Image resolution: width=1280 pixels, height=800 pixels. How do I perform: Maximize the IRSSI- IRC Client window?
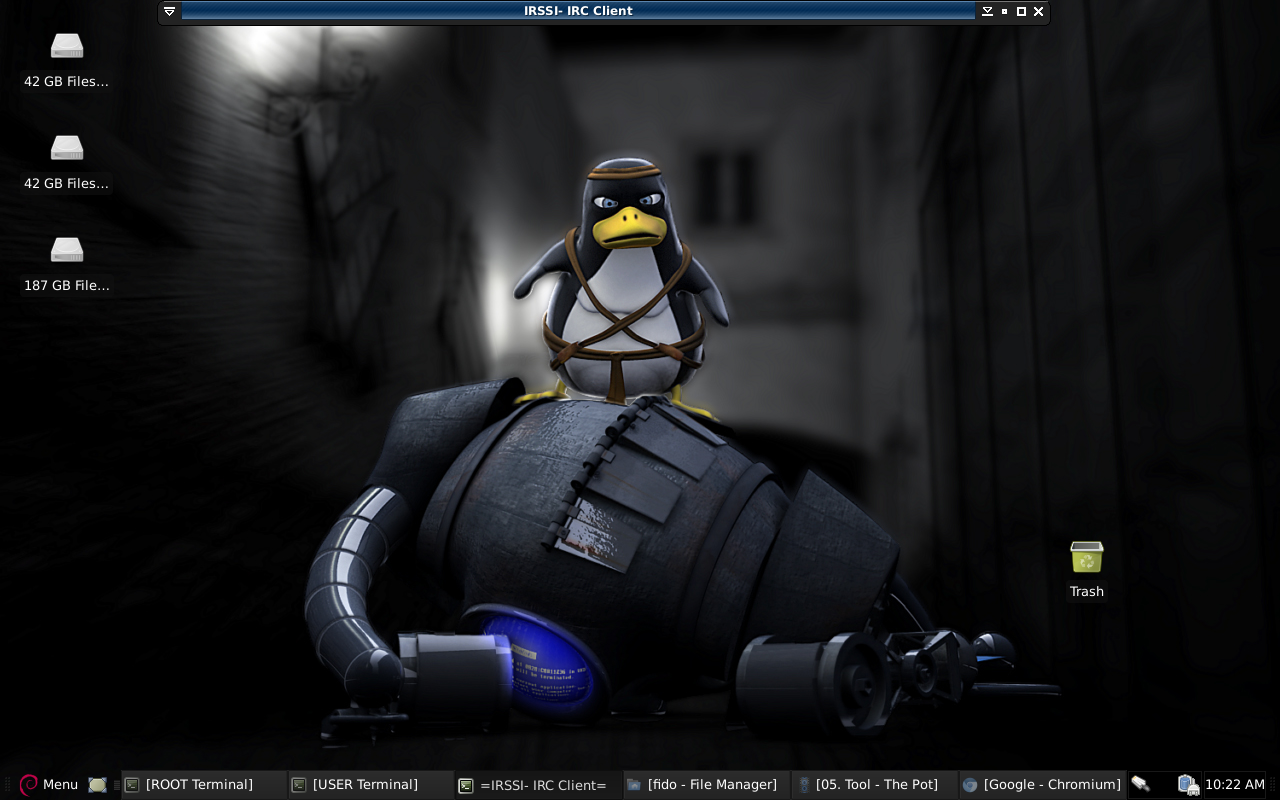tap(1021, 11)
